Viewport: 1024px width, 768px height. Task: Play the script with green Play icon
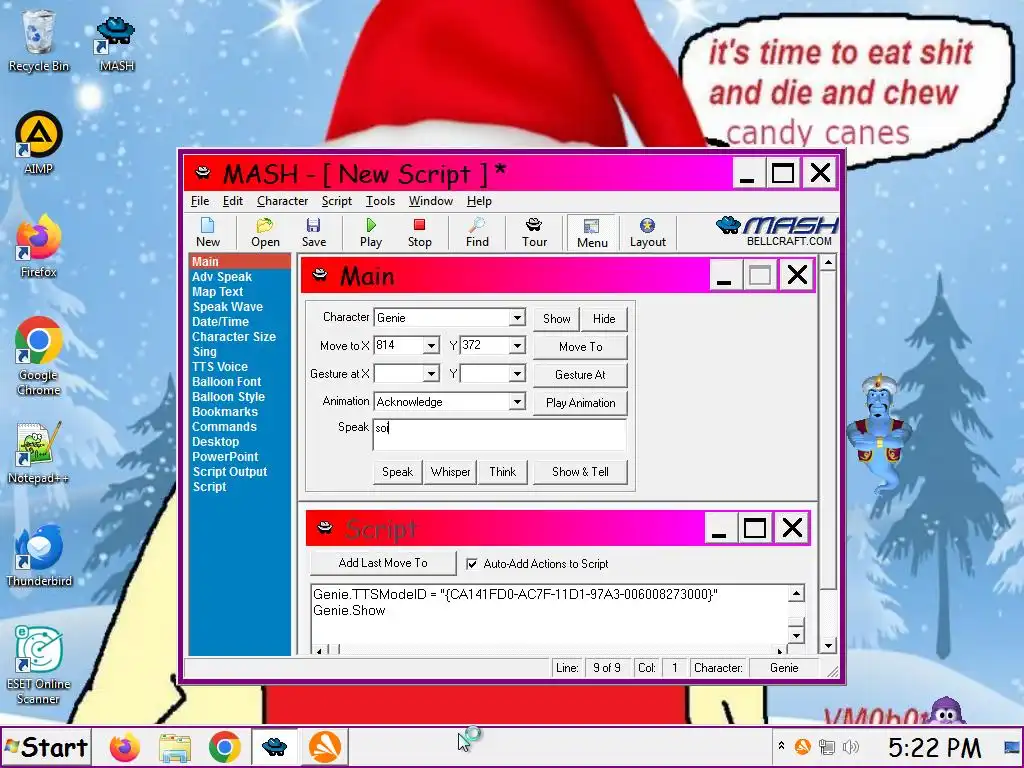pos(371,232)
